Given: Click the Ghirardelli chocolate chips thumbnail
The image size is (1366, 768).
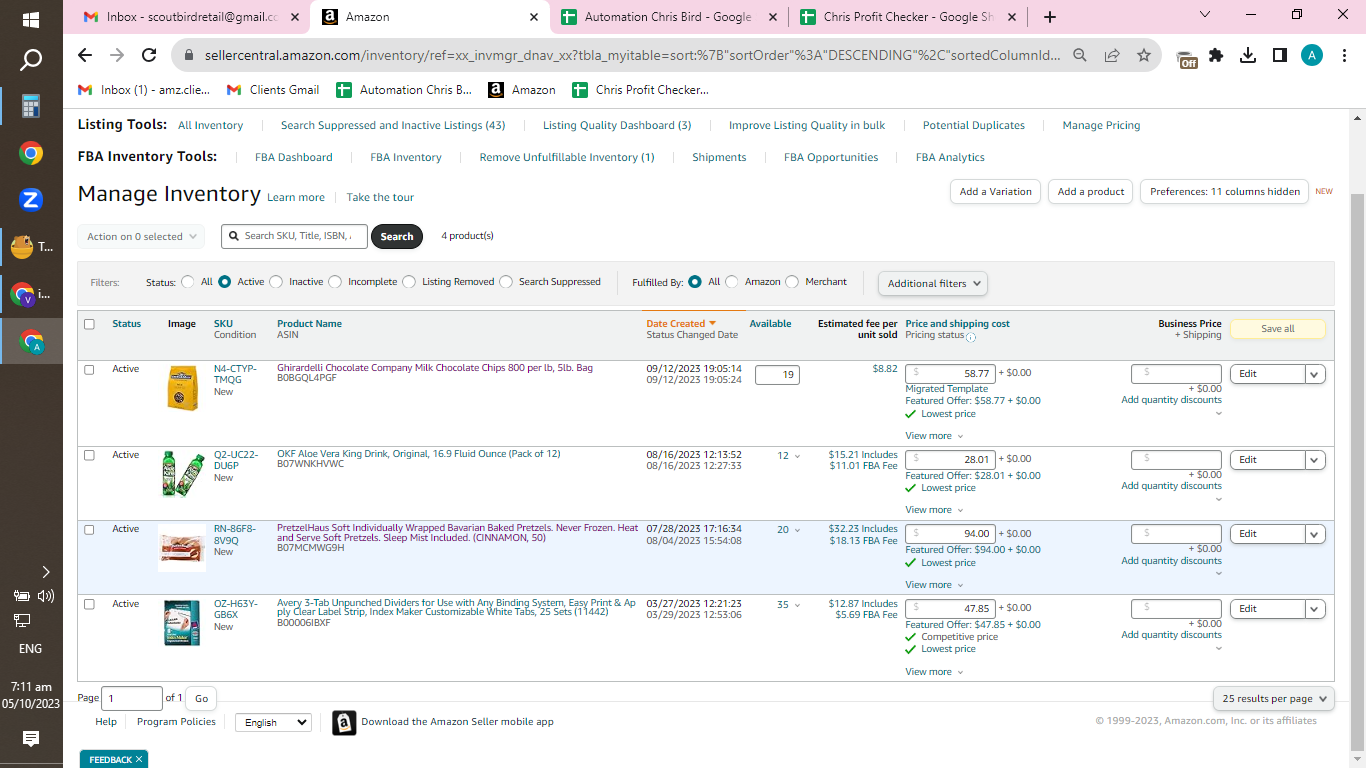Looking at the screenshot, I should coord(182,389).
